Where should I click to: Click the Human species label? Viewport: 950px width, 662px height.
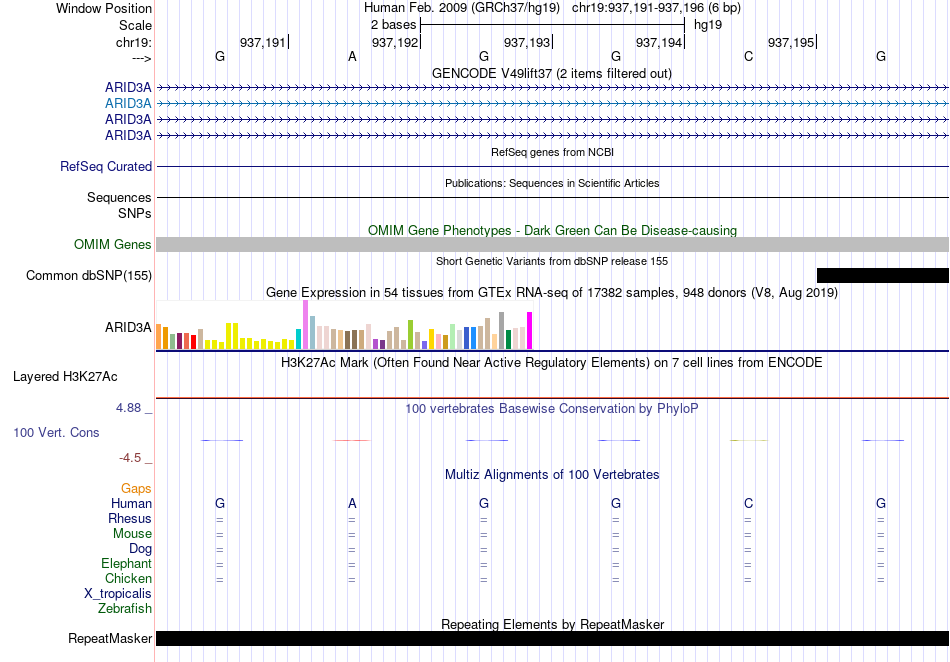click(131, 504)
